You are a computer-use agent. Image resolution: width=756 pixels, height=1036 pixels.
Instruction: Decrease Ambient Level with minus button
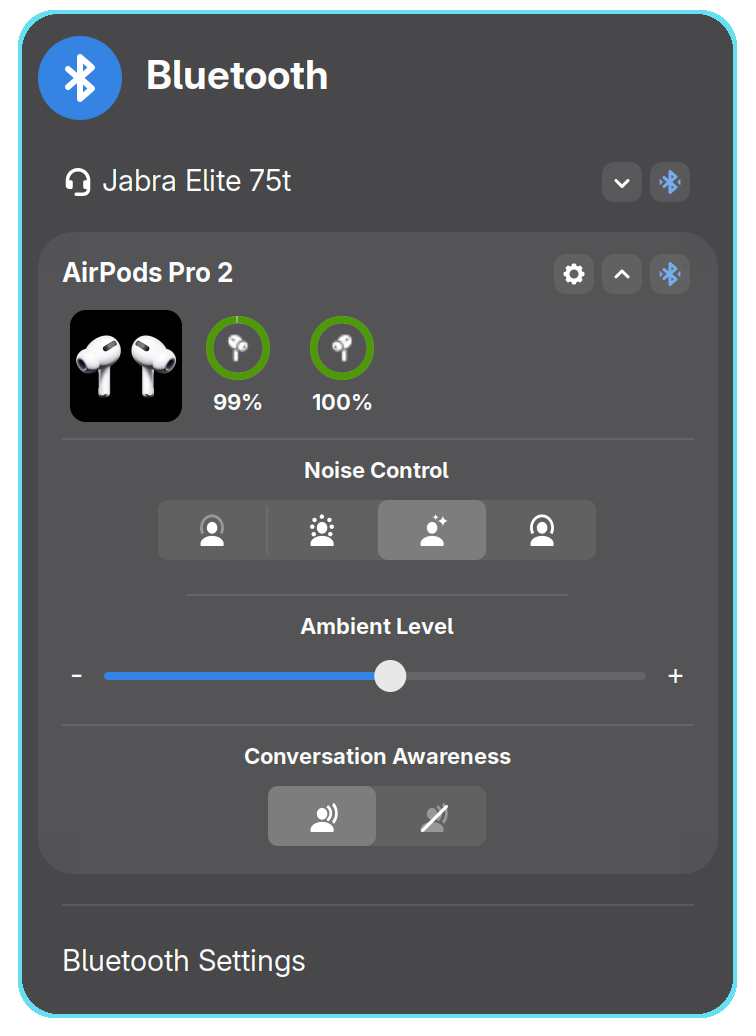(77, 676)
